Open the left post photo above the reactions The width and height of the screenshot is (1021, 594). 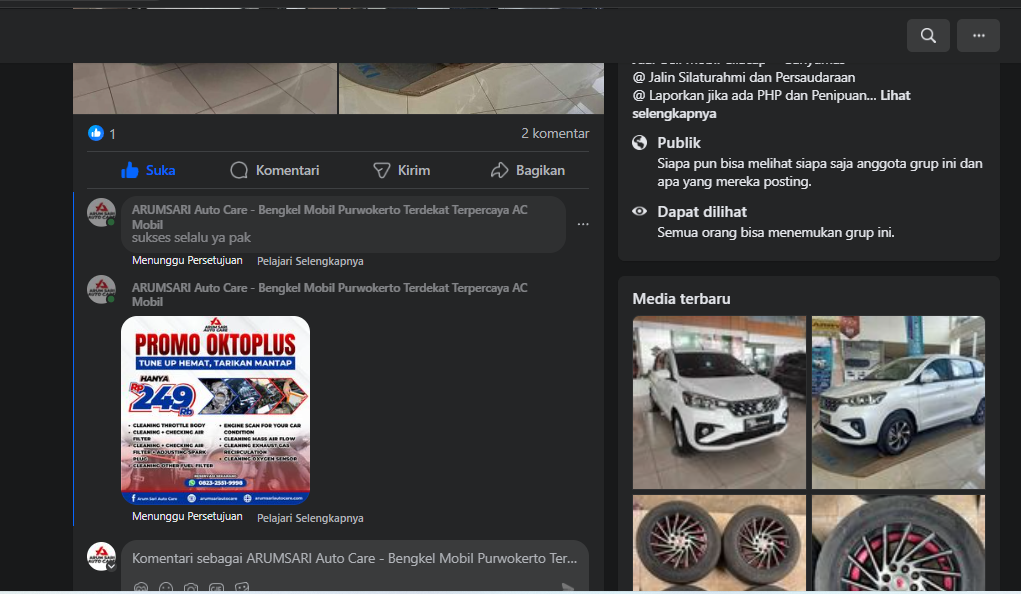tap(205, 89)
